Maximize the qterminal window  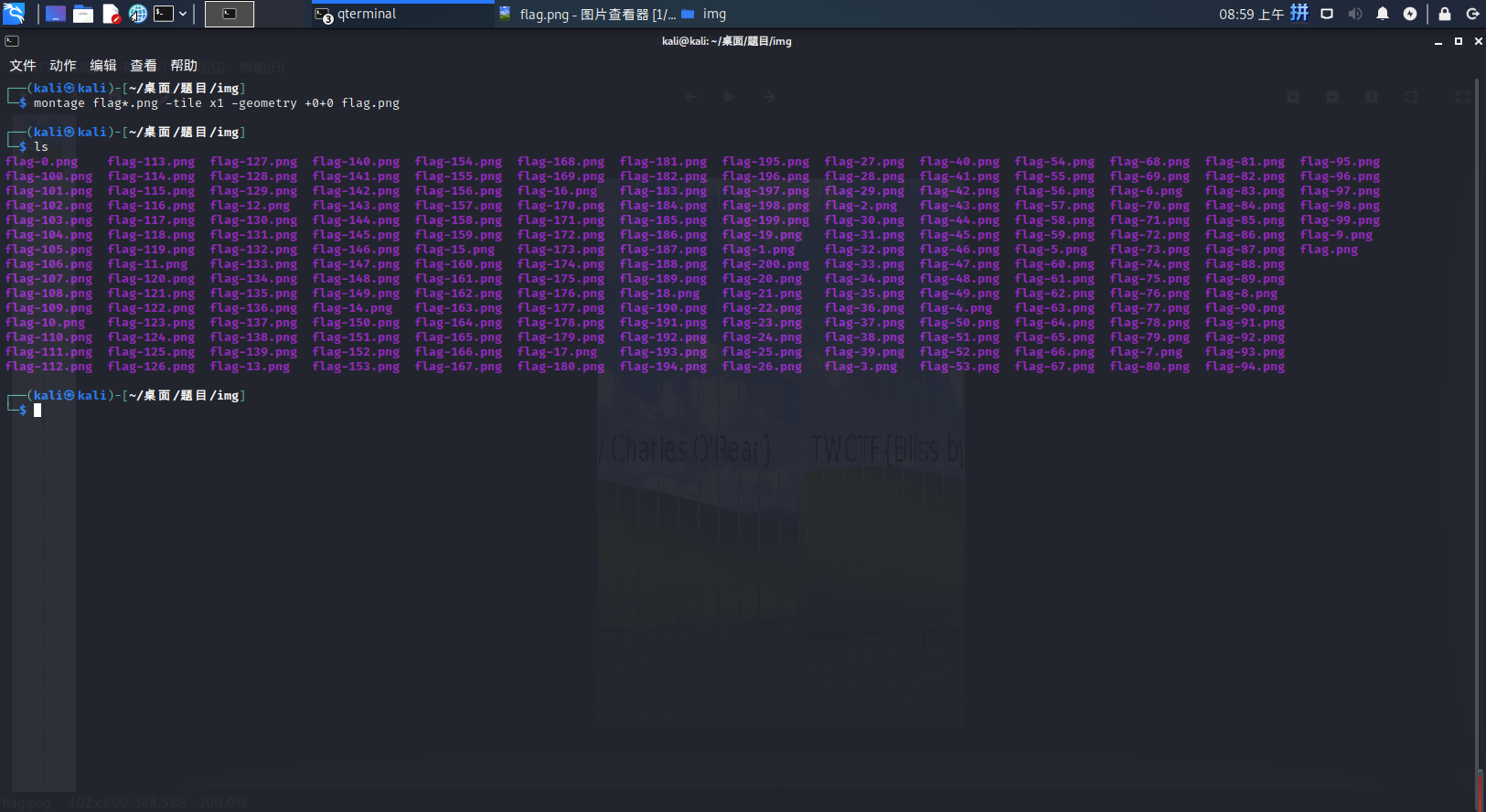[1459, 41]
